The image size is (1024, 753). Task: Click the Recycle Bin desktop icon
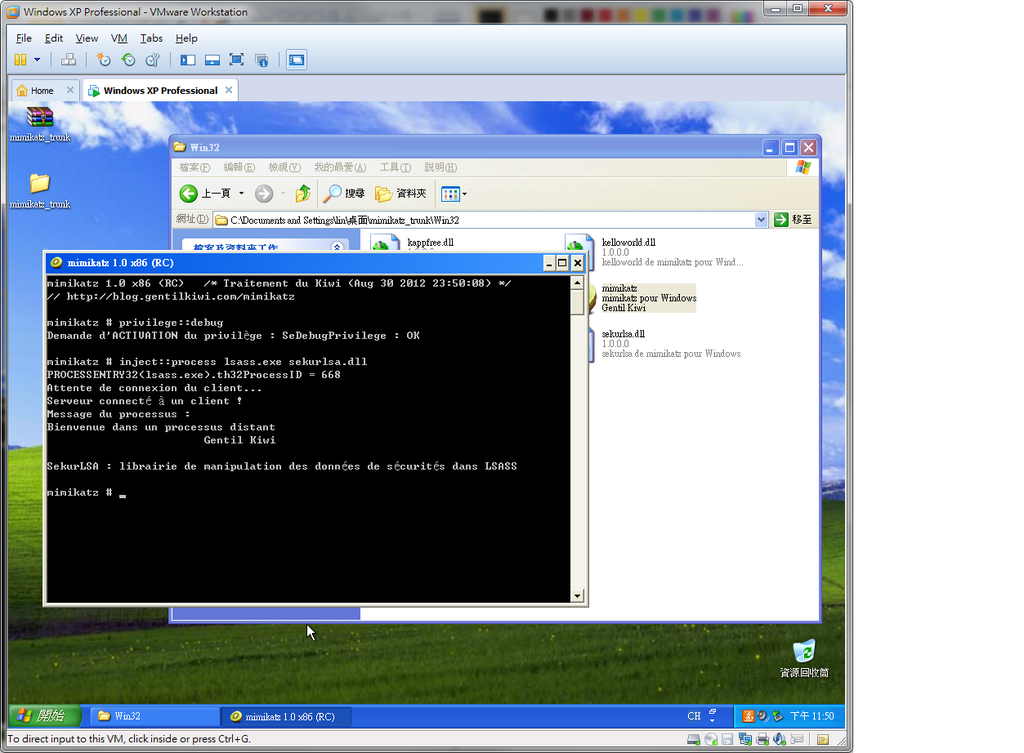804,658
